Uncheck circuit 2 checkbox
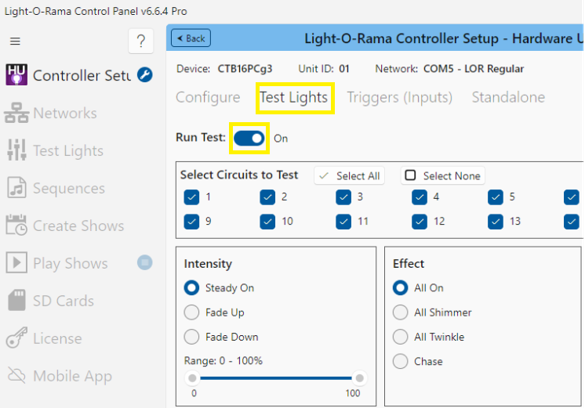585x408 pixels. (x=268, y=197)
